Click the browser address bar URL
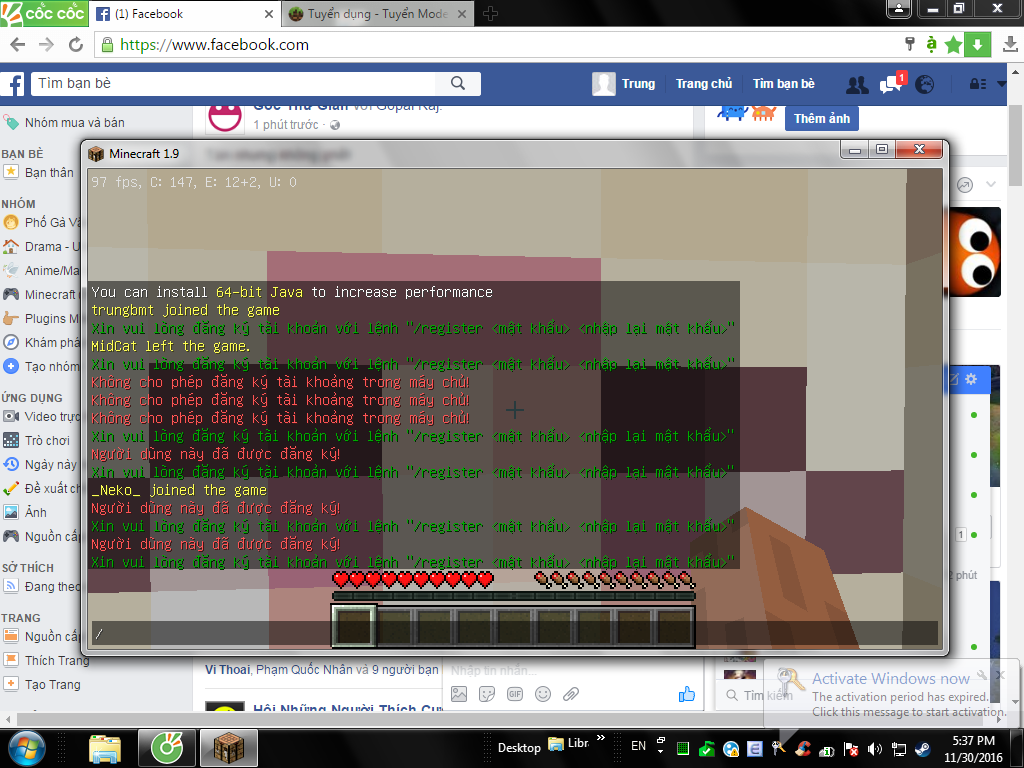 pyautogui.click(x=214, y=44)
